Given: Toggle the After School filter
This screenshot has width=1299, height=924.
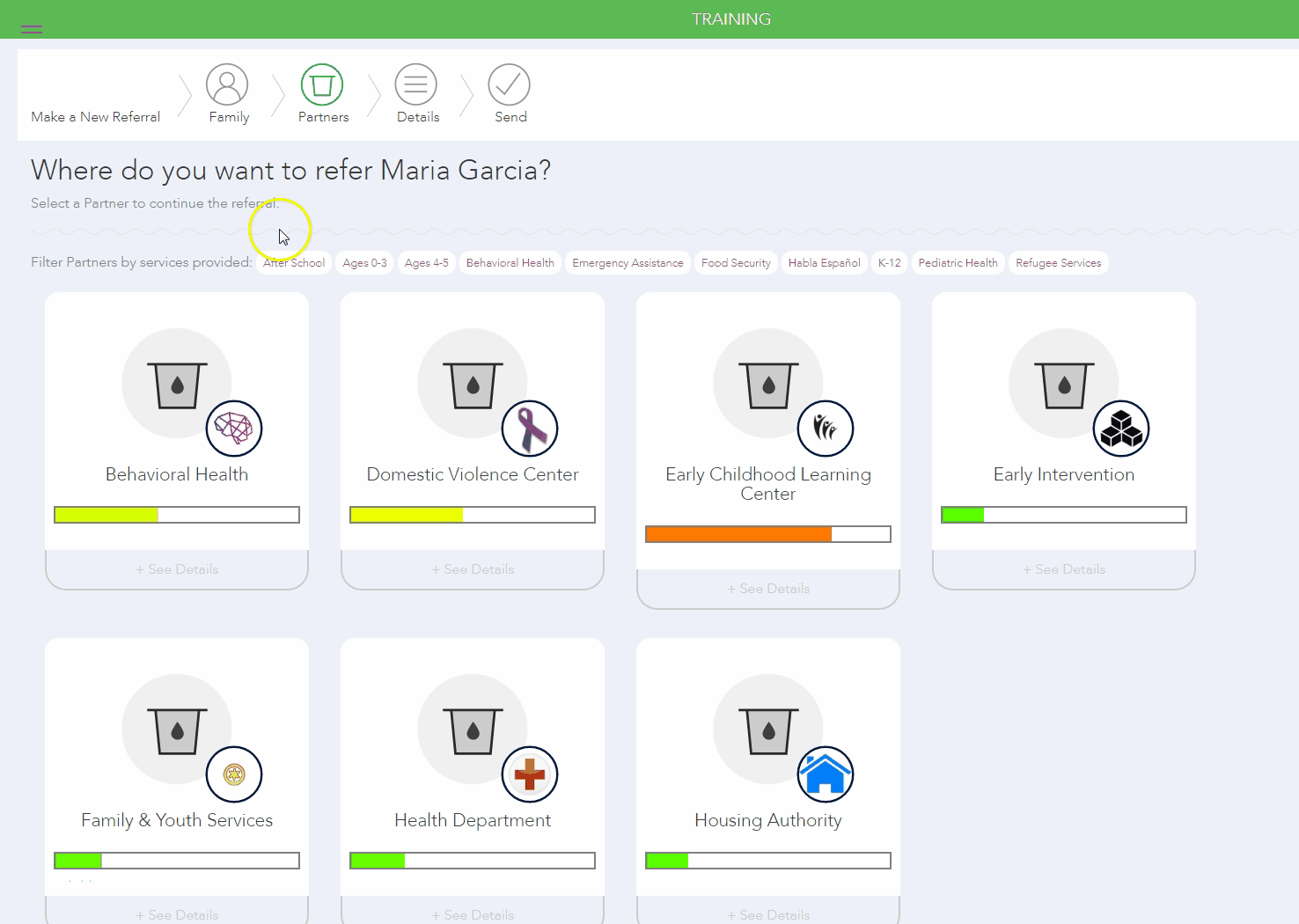Looking at the screenshot, I should (x=295, y=263).
